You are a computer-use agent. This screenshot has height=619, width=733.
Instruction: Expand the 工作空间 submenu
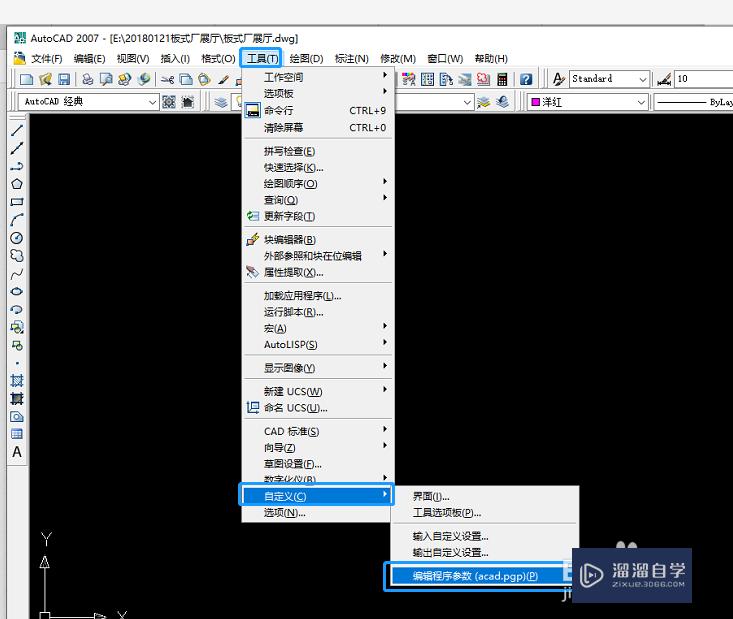coord(318,77)
